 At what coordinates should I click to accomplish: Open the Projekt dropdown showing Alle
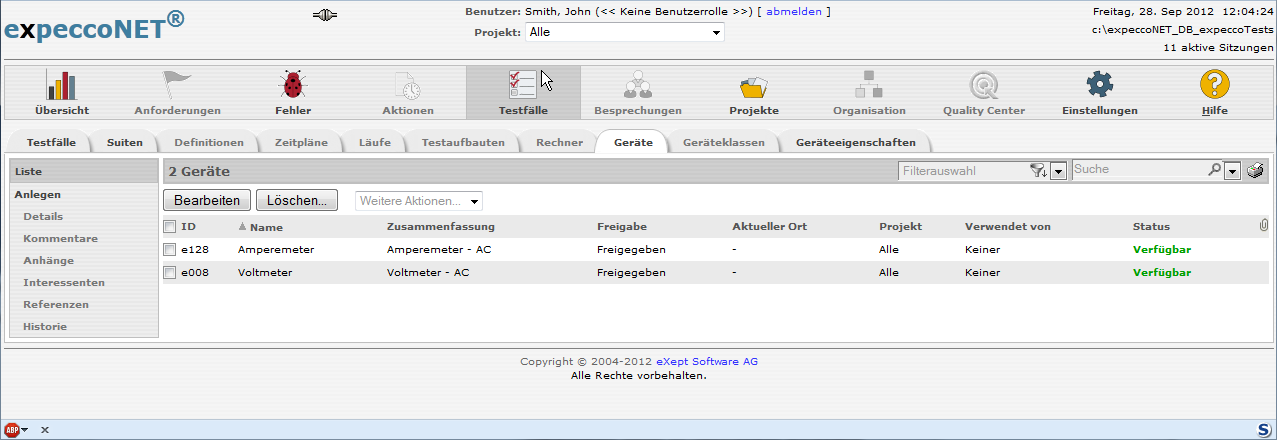tap(624, 32)
